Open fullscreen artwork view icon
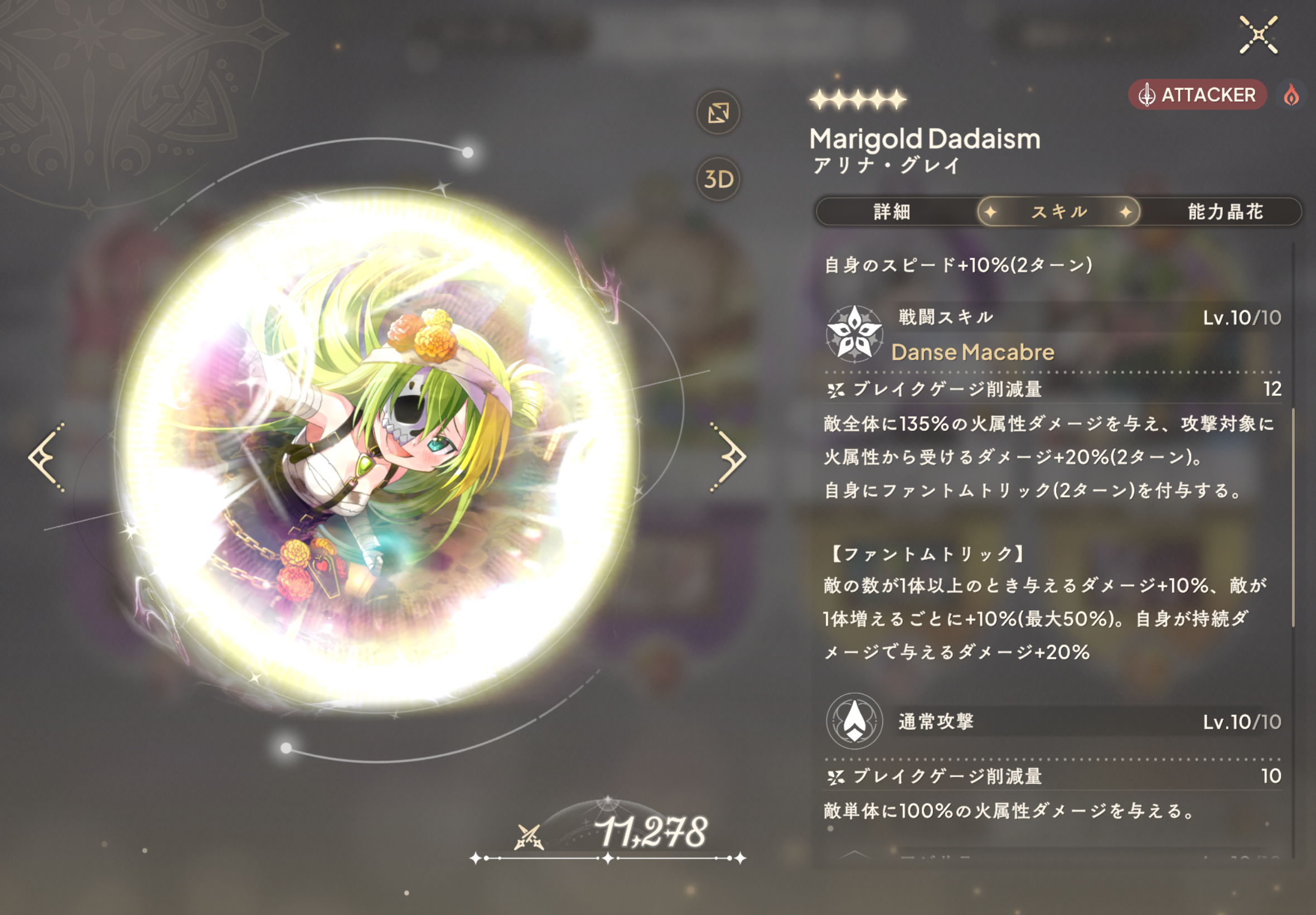 pos(718,112)
